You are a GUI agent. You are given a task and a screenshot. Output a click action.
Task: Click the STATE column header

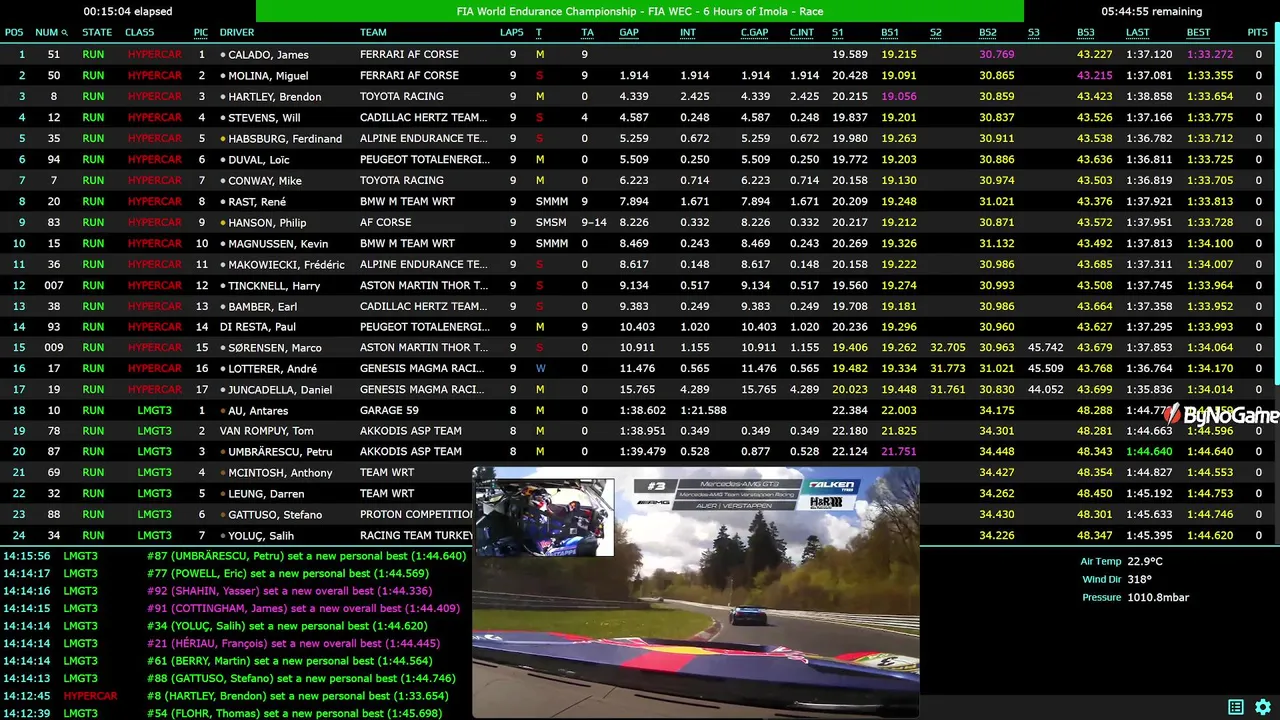click(97, 33)
